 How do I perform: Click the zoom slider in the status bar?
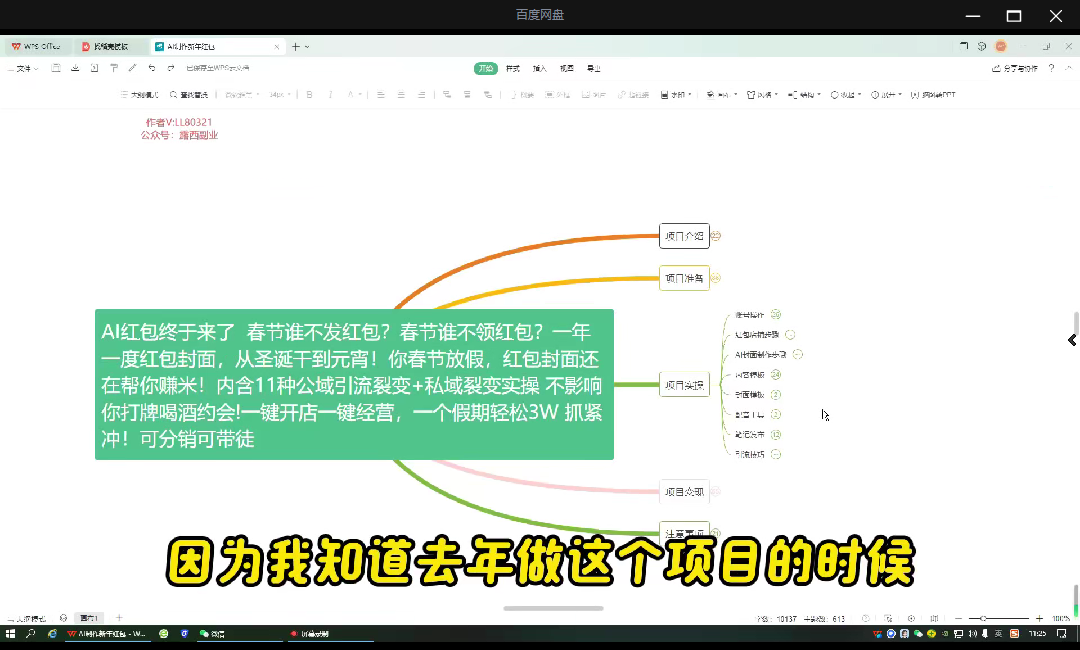pos(984,619)
